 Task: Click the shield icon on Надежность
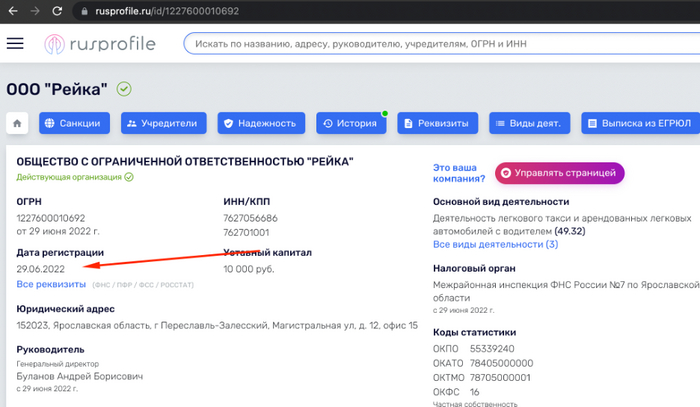click(228, 123)
